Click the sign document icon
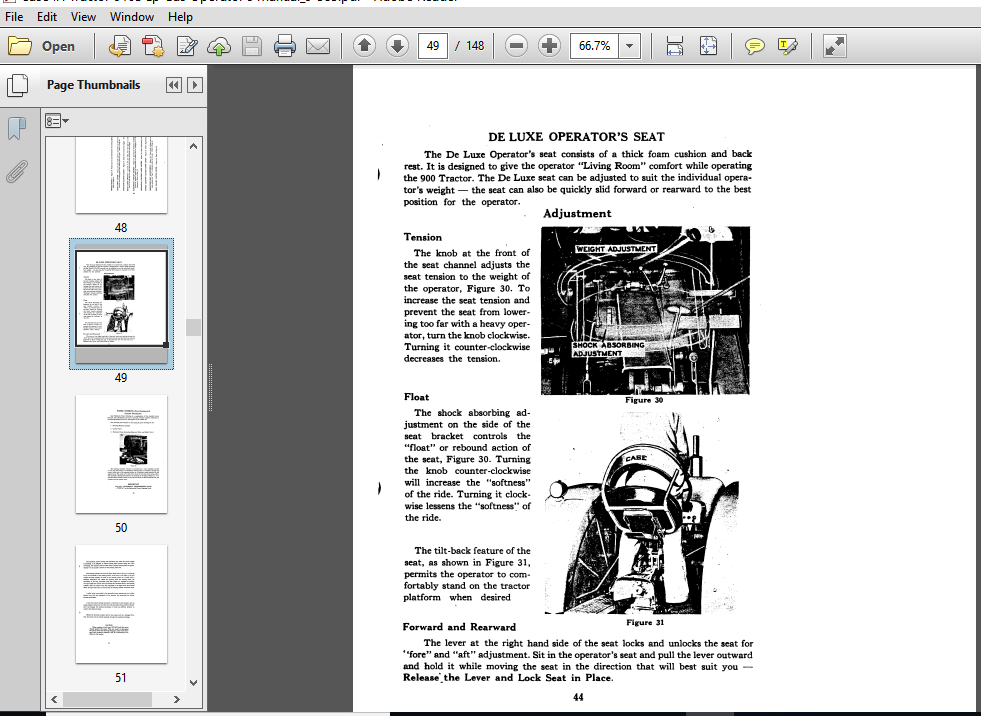This screenshot has width=981, height=716. 186,46
